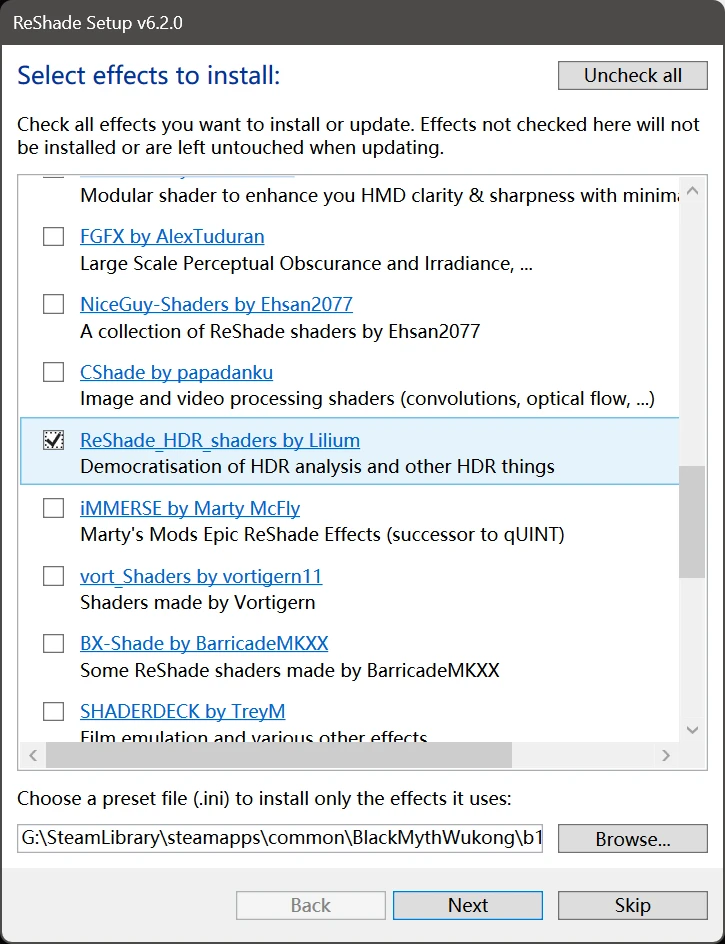Uncheck ReShade_HDR_shaders by Lilium checkbox

click(x=53, y=441)
